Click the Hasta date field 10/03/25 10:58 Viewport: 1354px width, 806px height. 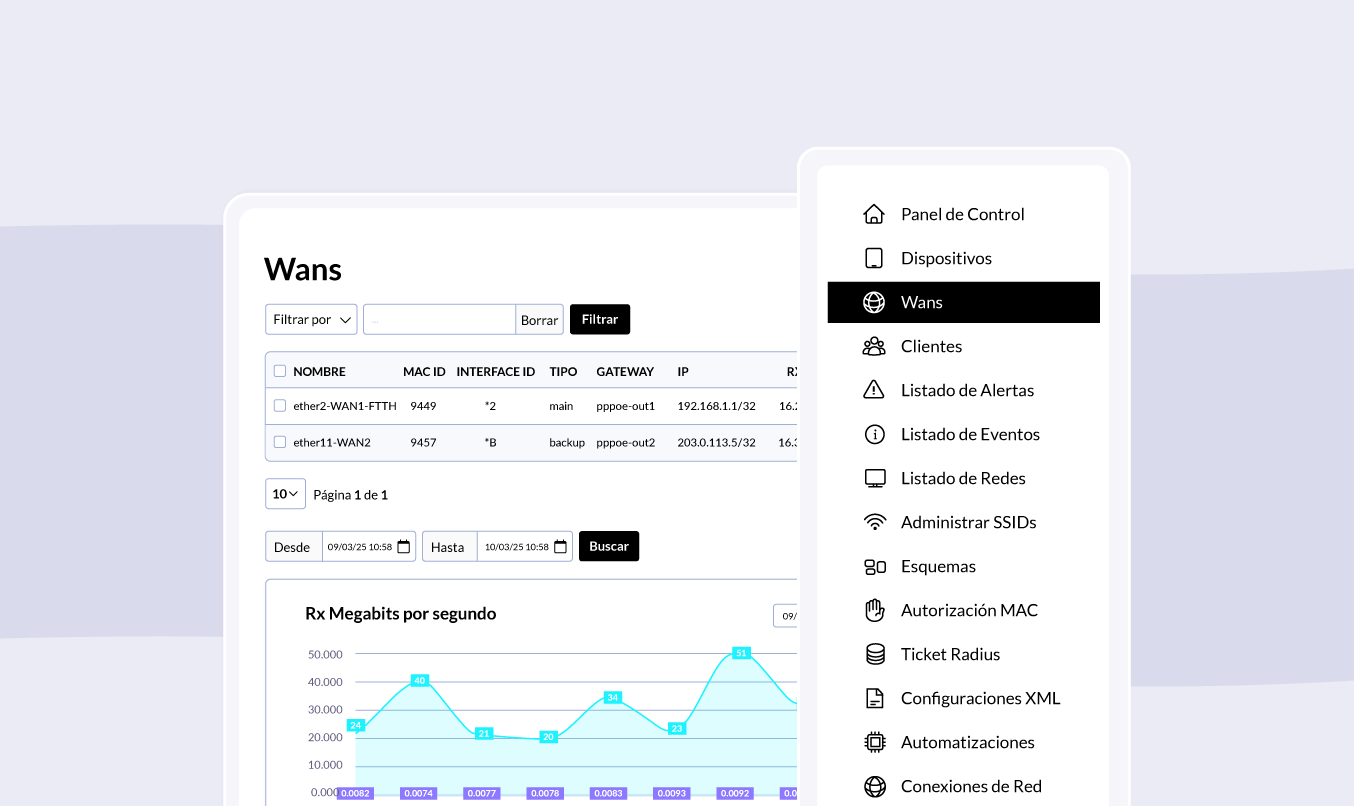pyautogui.click(x=525, y=547)
